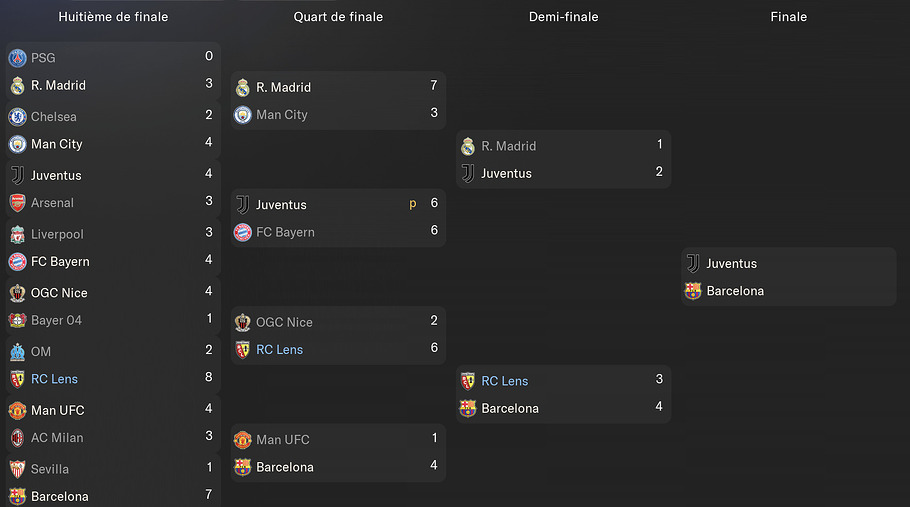
Task: Select Juventus team name in the final
Action: (731, 264)
